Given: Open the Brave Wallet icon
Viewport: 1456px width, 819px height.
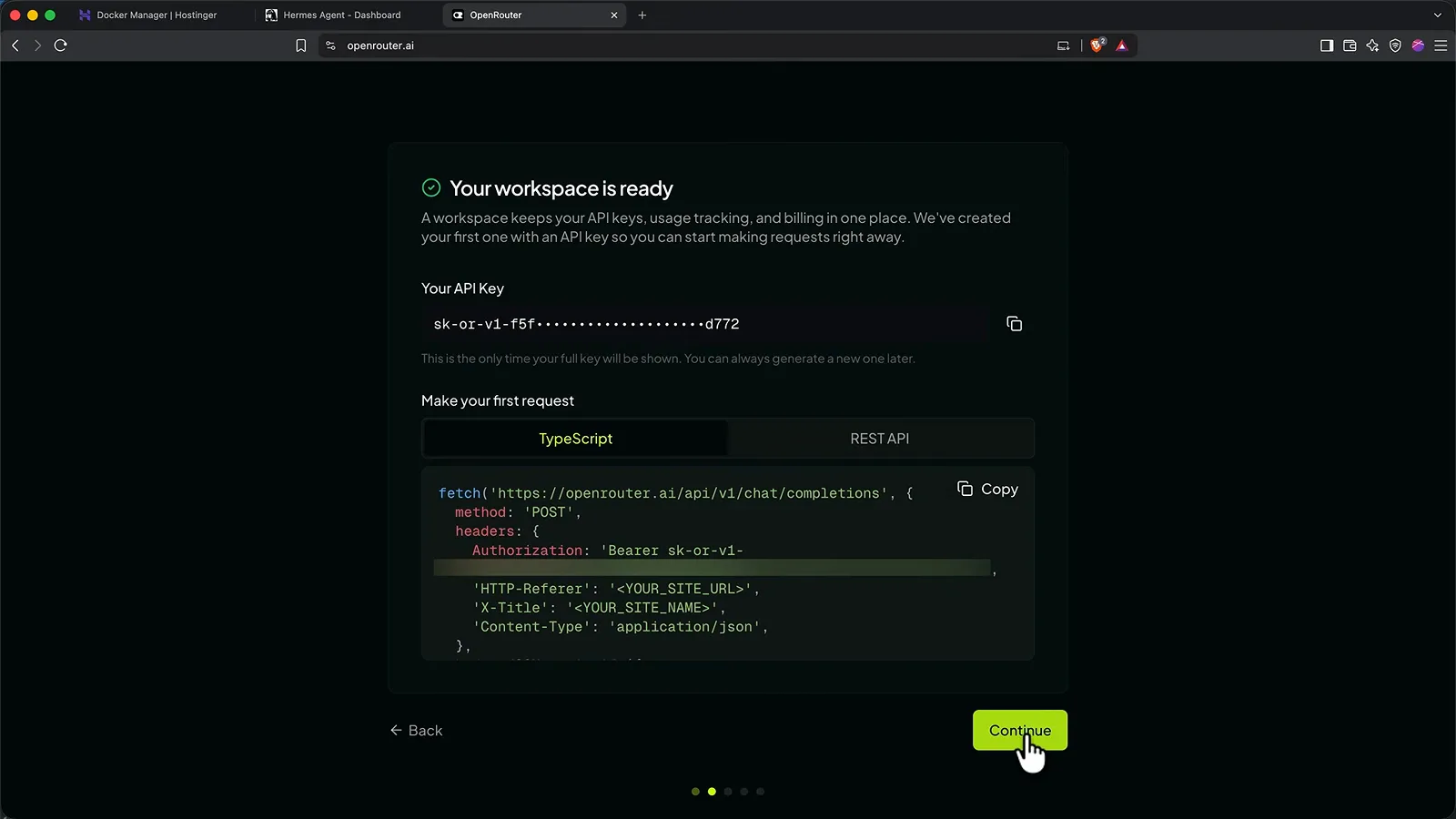Looking at the screenshot, I should click(x=1350, y=45).
